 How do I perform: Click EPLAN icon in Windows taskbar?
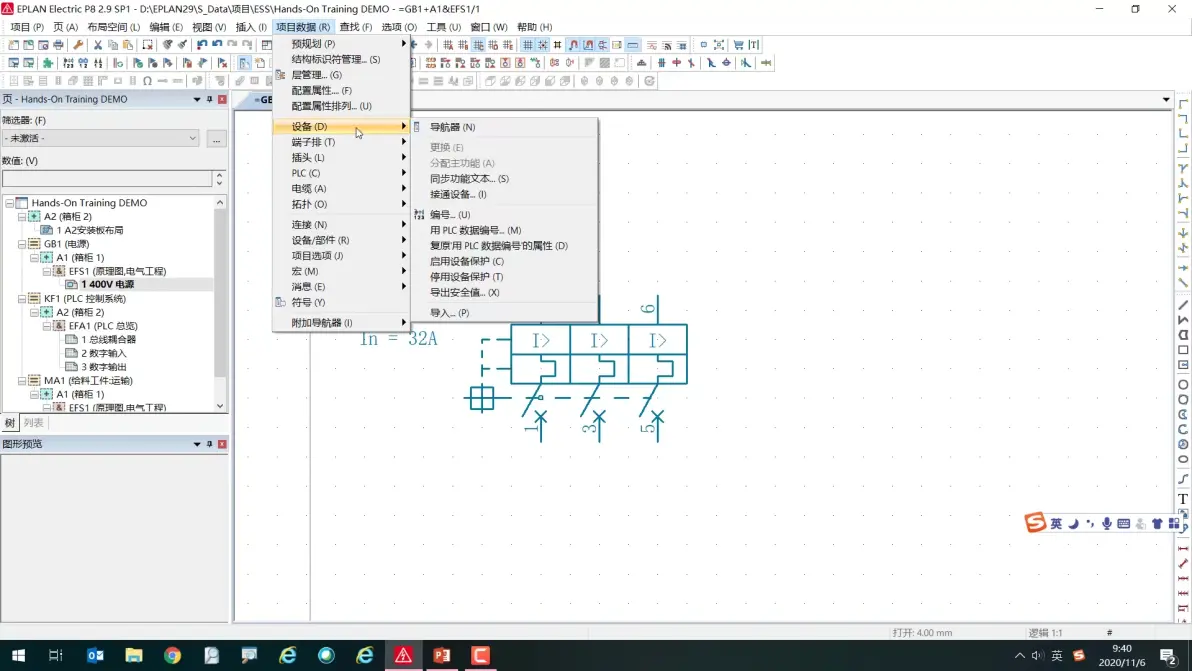(x=403, y=655)
